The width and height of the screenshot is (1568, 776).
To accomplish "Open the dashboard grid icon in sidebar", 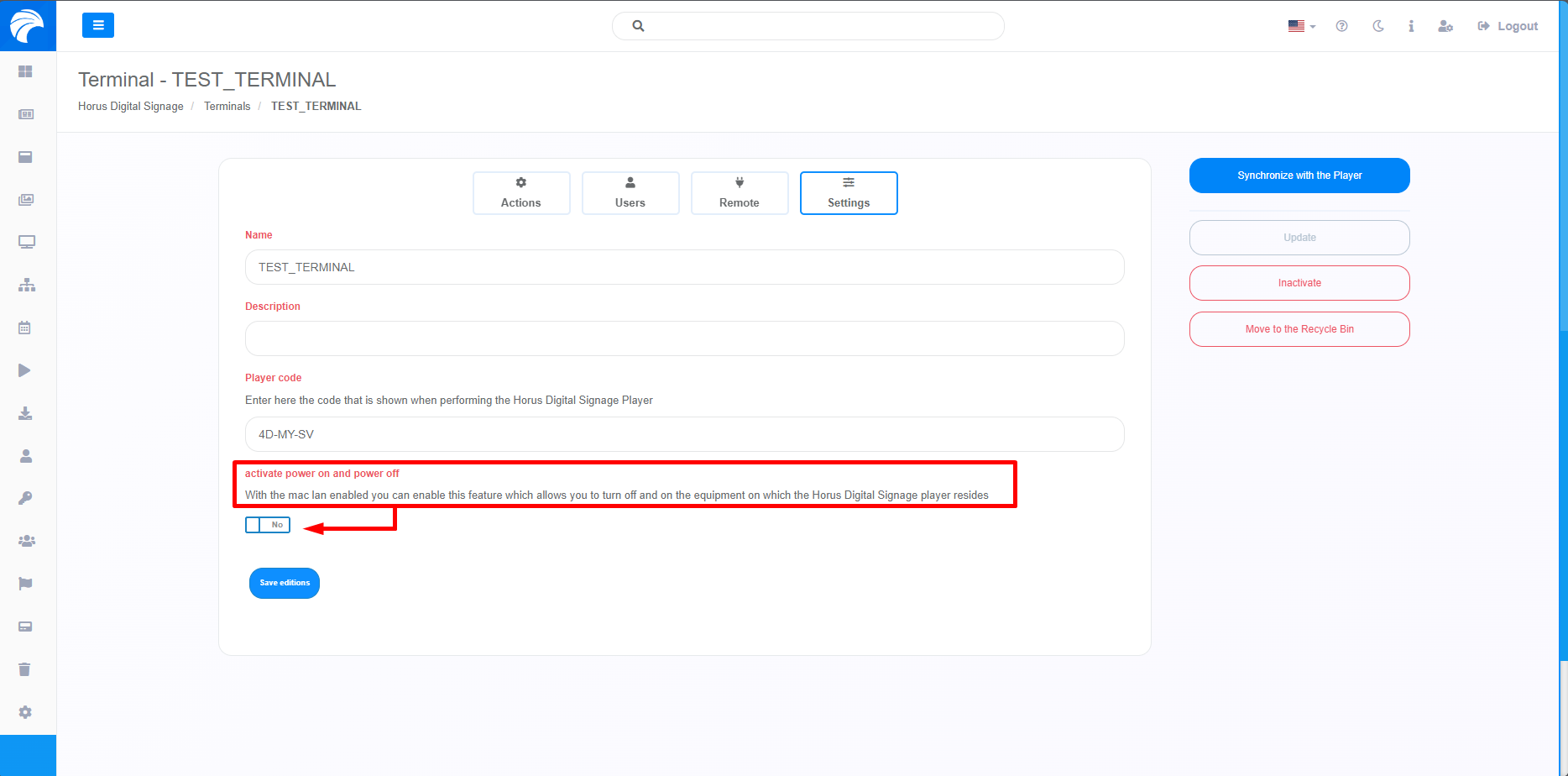I will 25,71.
